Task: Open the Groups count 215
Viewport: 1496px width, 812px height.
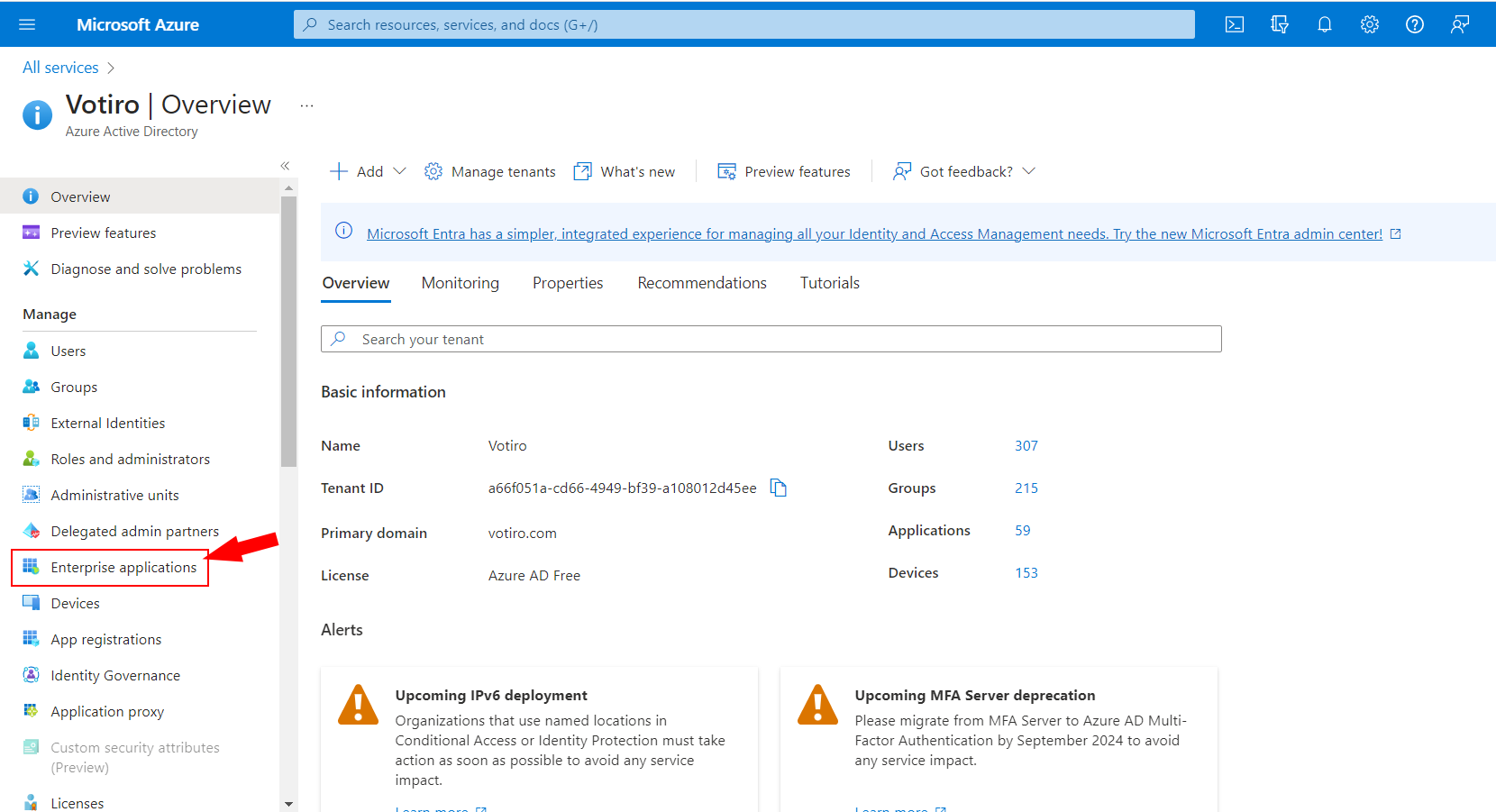Action: pos(1026,488)
